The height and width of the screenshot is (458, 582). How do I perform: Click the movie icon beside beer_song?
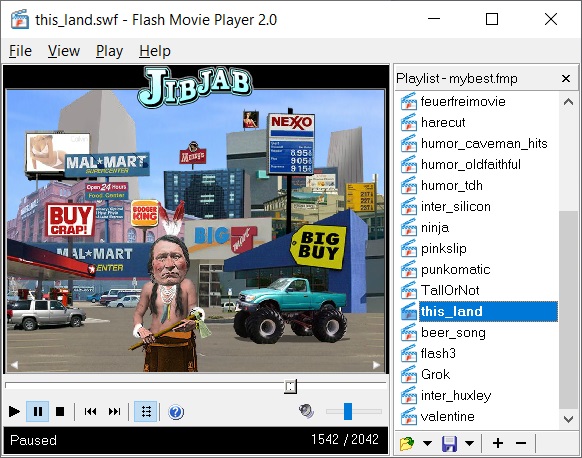point(409,333)
